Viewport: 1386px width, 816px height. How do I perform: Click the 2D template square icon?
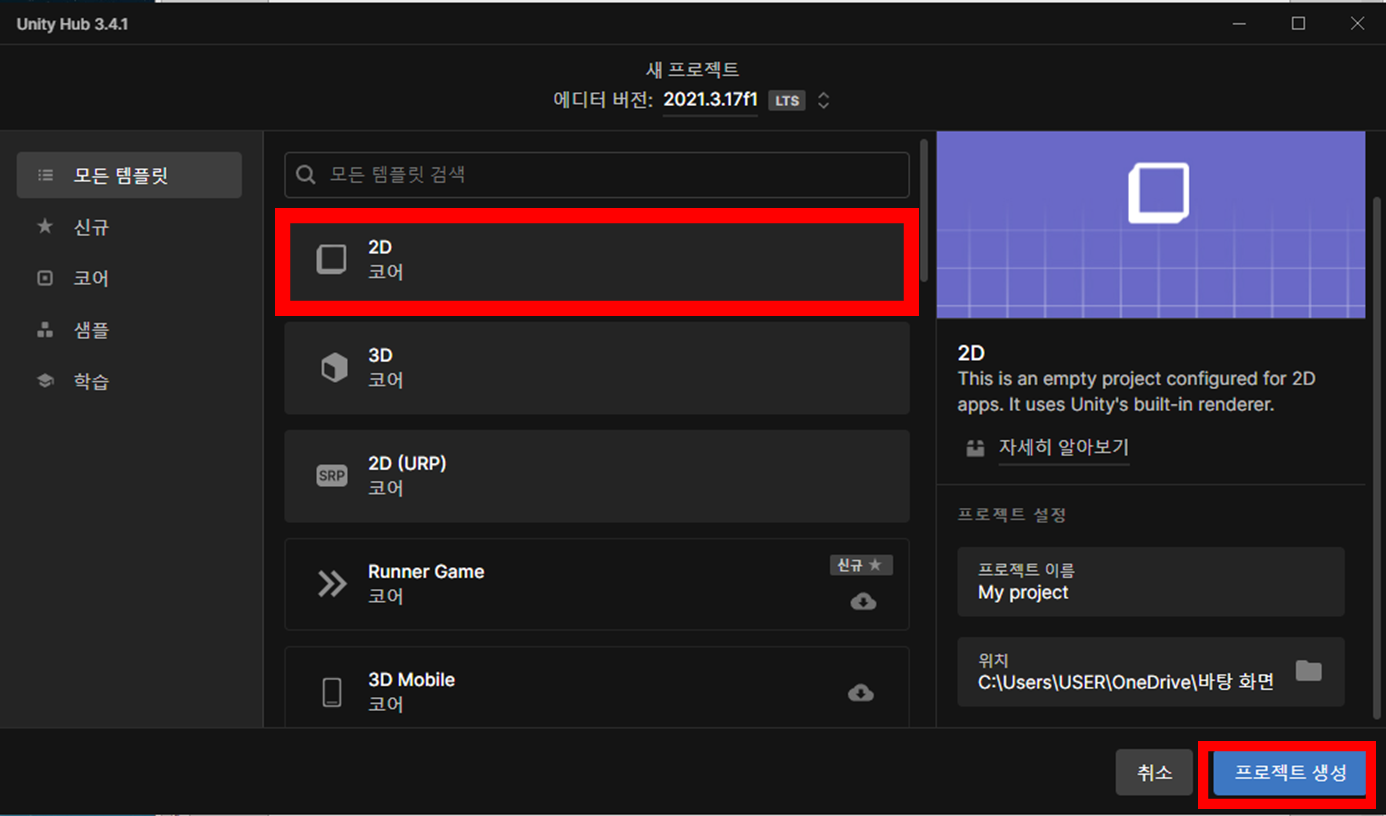331,260
